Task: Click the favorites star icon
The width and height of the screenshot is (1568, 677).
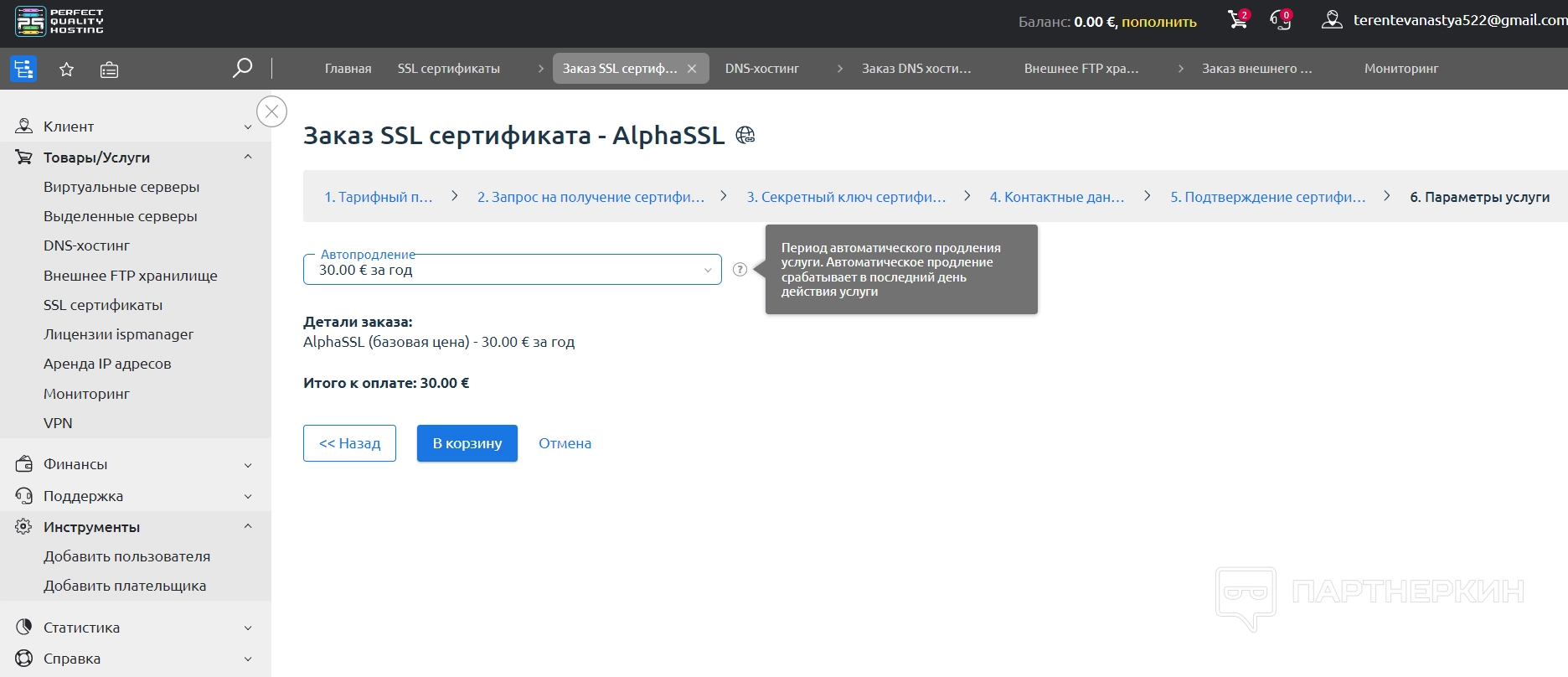Action: [x=67, y=70]
